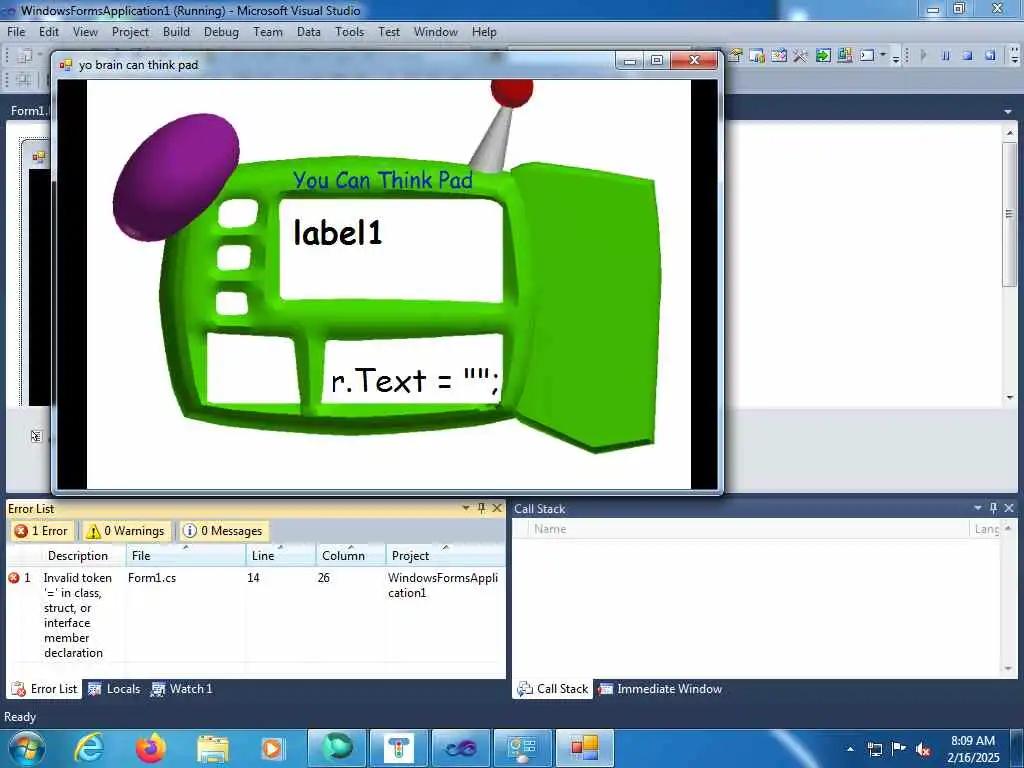
Task: Open document tab list dropdown arrow
Action: (x=1008, y=112)
